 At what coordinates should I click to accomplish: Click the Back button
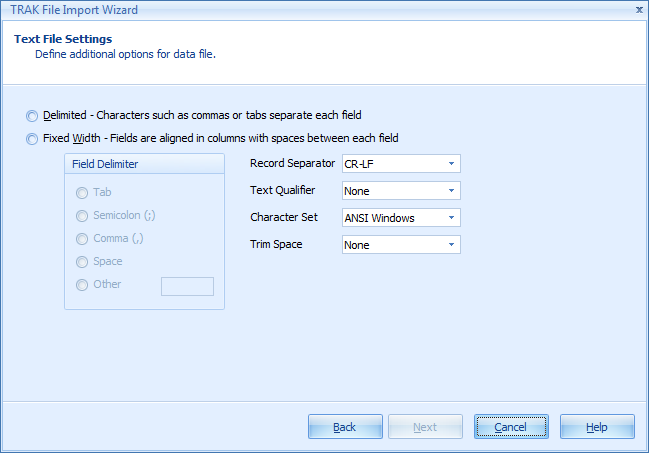click(345, 427)
